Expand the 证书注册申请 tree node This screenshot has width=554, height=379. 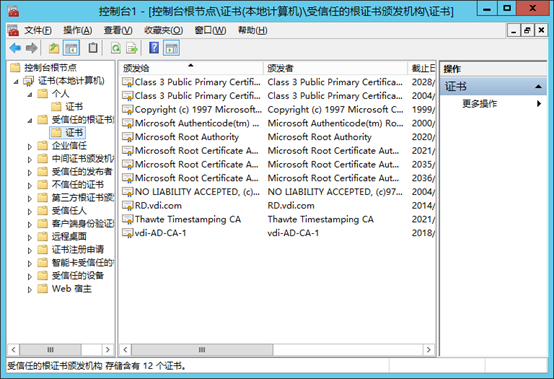pos(30,250)
